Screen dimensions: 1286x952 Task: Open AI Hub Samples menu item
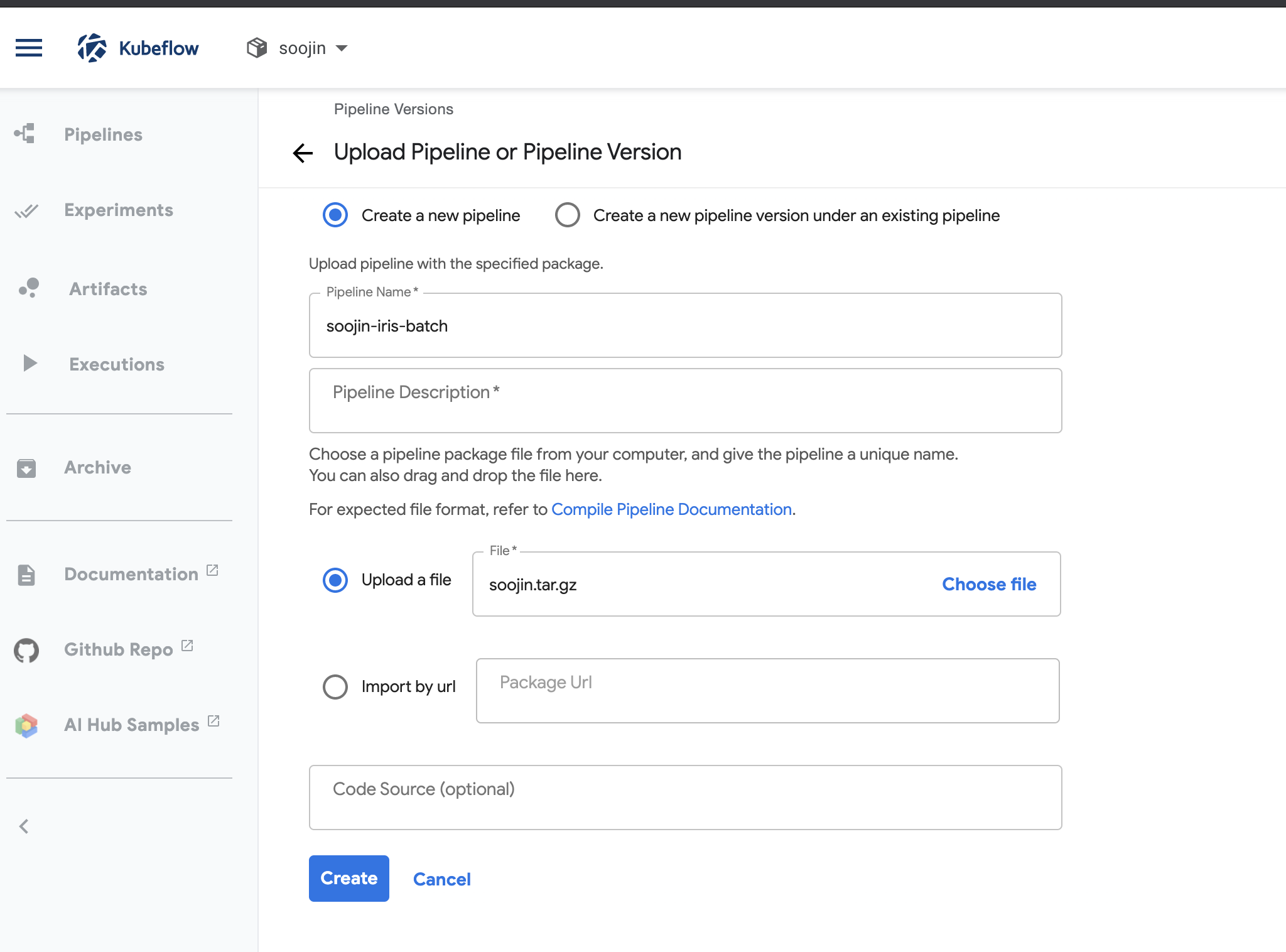[x=131, y=725]
